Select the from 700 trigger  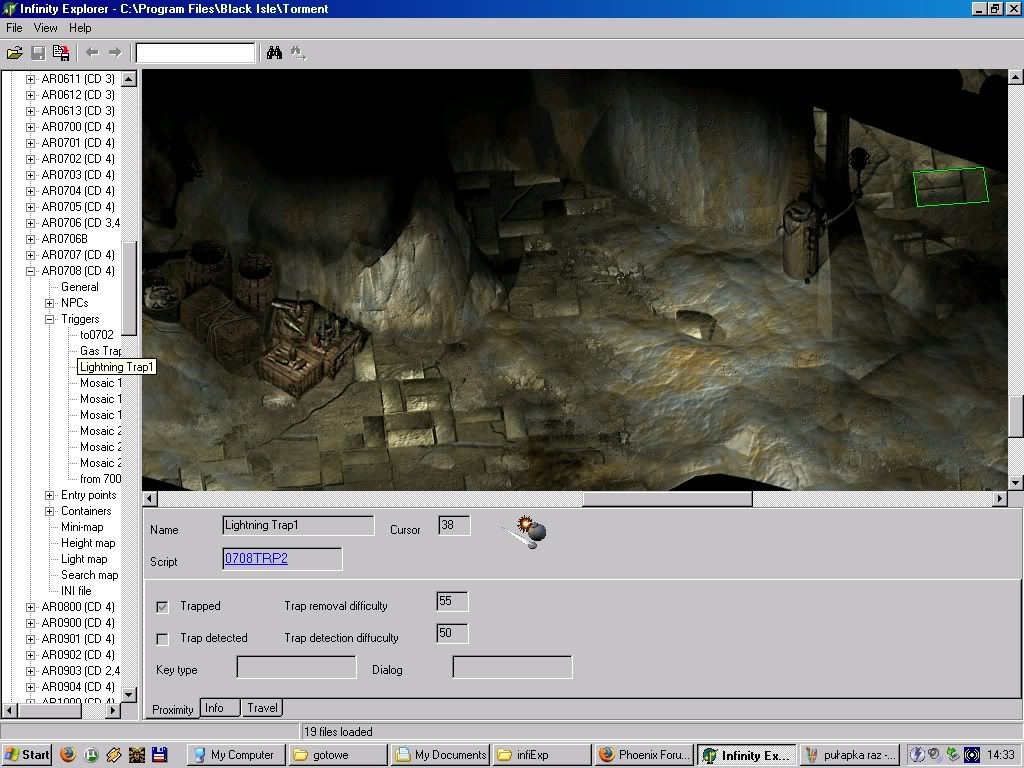(101, 479)
